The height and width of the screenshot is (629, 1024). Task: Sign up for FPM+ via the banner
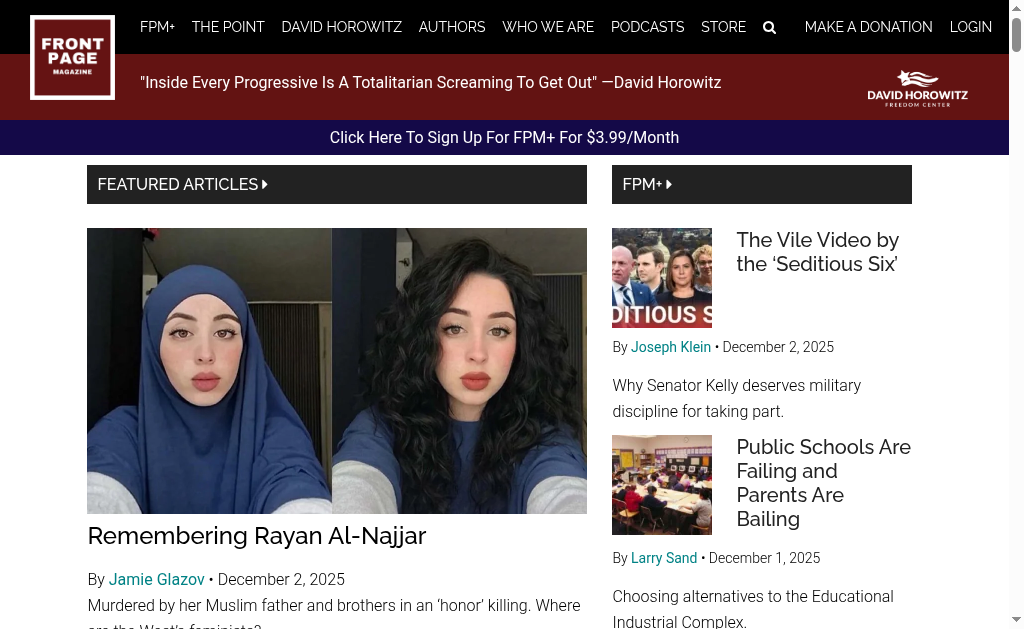[x=504, y=137]
